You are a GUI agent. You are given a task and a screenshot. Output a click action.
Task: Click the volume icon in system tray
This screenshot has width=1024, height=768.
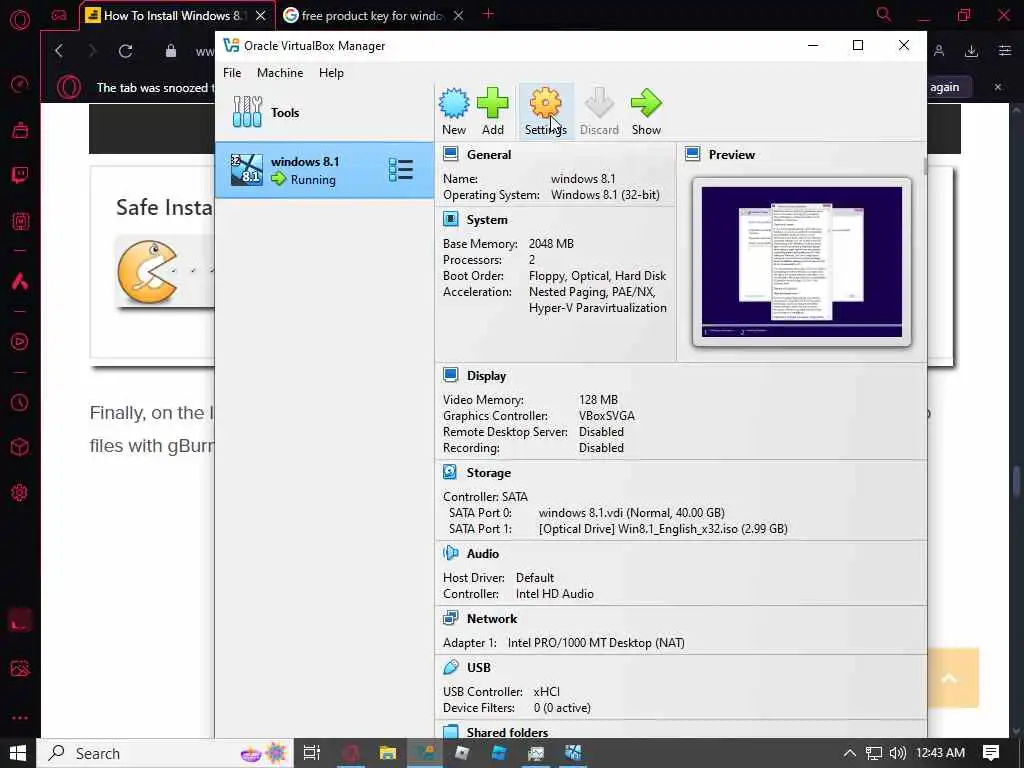[x=897, y=753]
